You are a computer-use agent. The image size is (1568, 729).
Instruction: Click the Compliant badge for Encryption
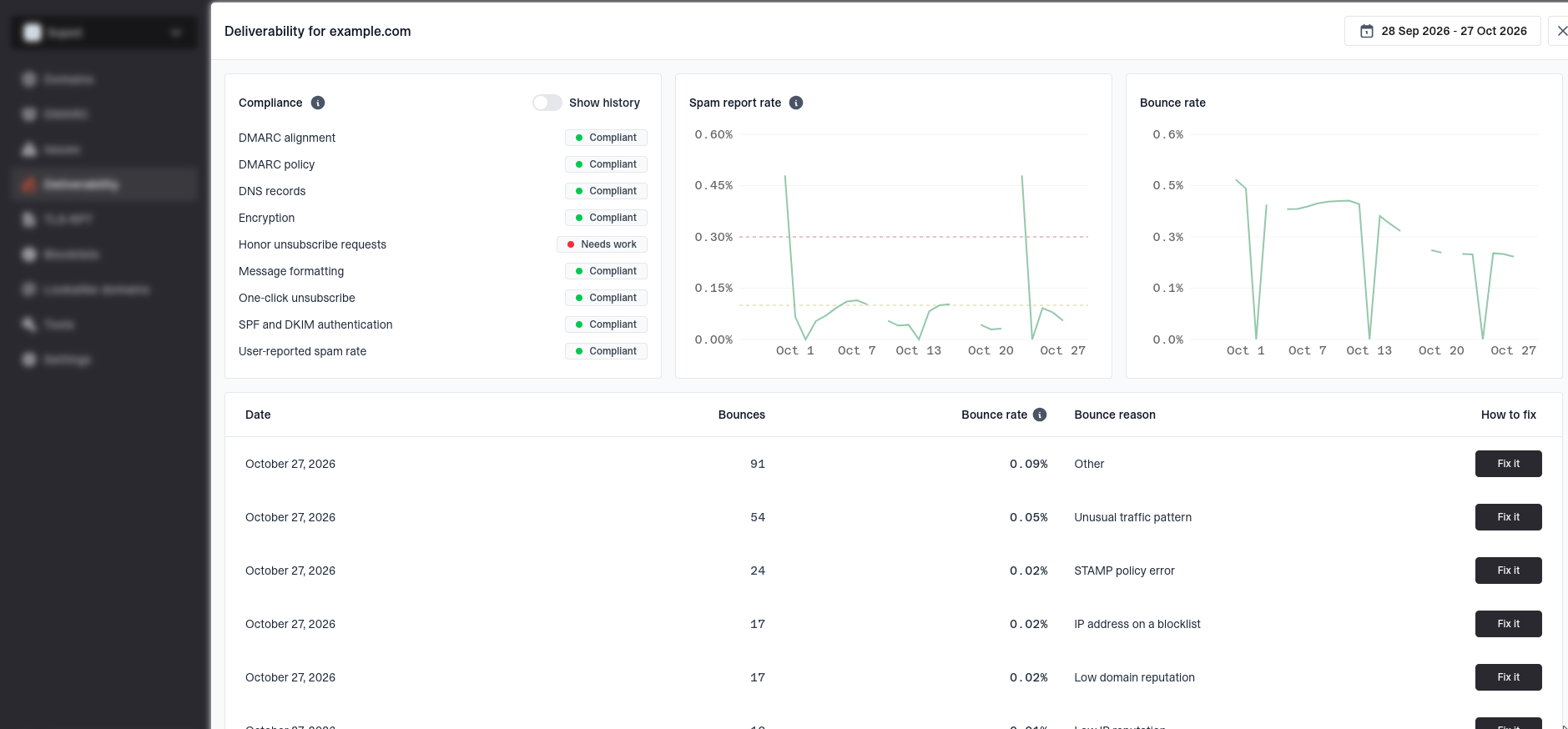coord(606,218)
